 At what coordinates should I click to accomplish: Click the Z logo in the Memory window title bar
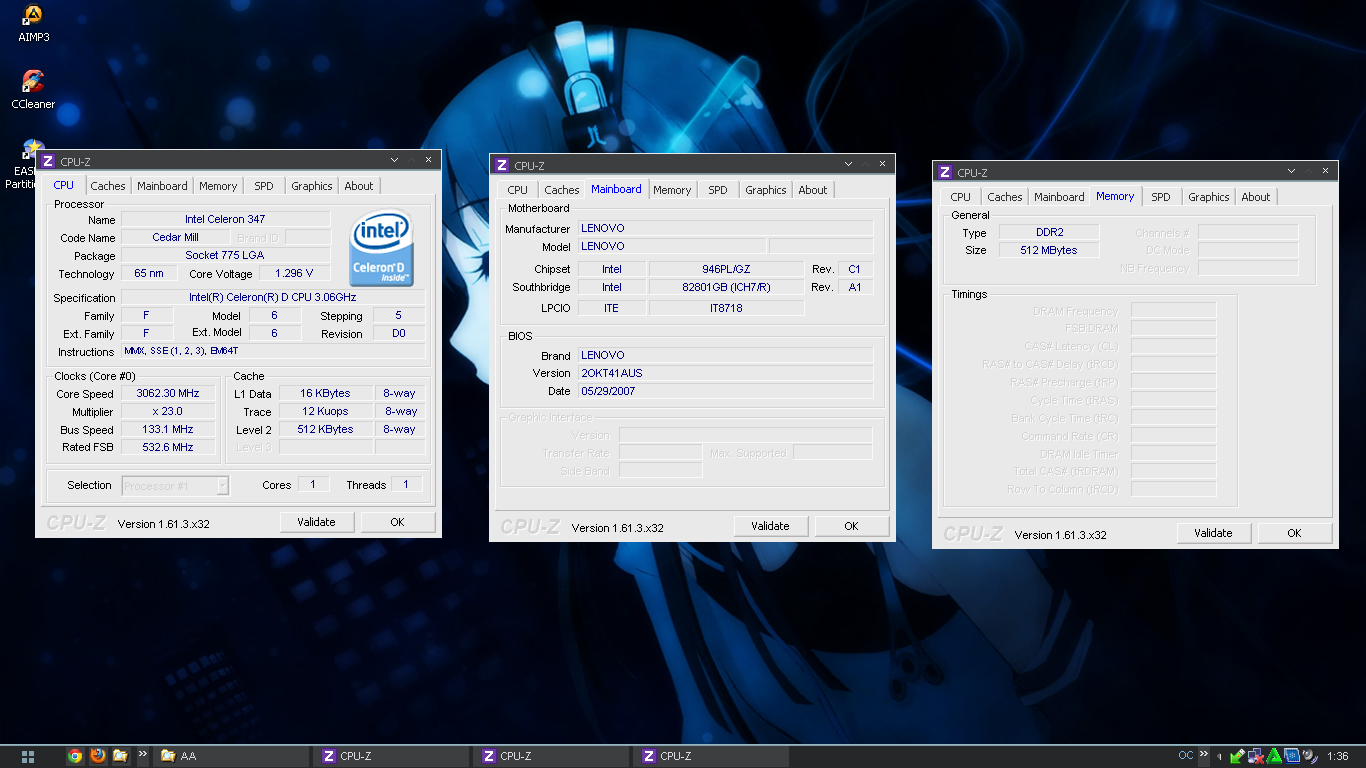tap(945, 172)
